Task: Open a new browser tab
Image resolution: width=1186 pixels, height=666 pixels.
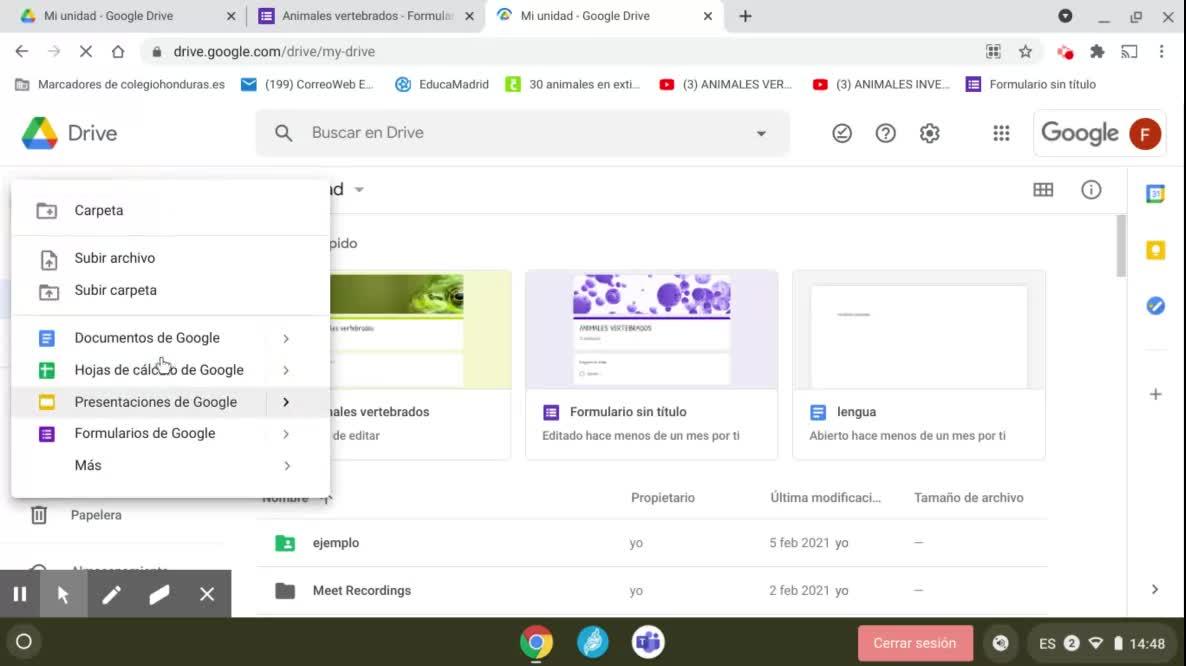Action: click(x=745, y=16)
